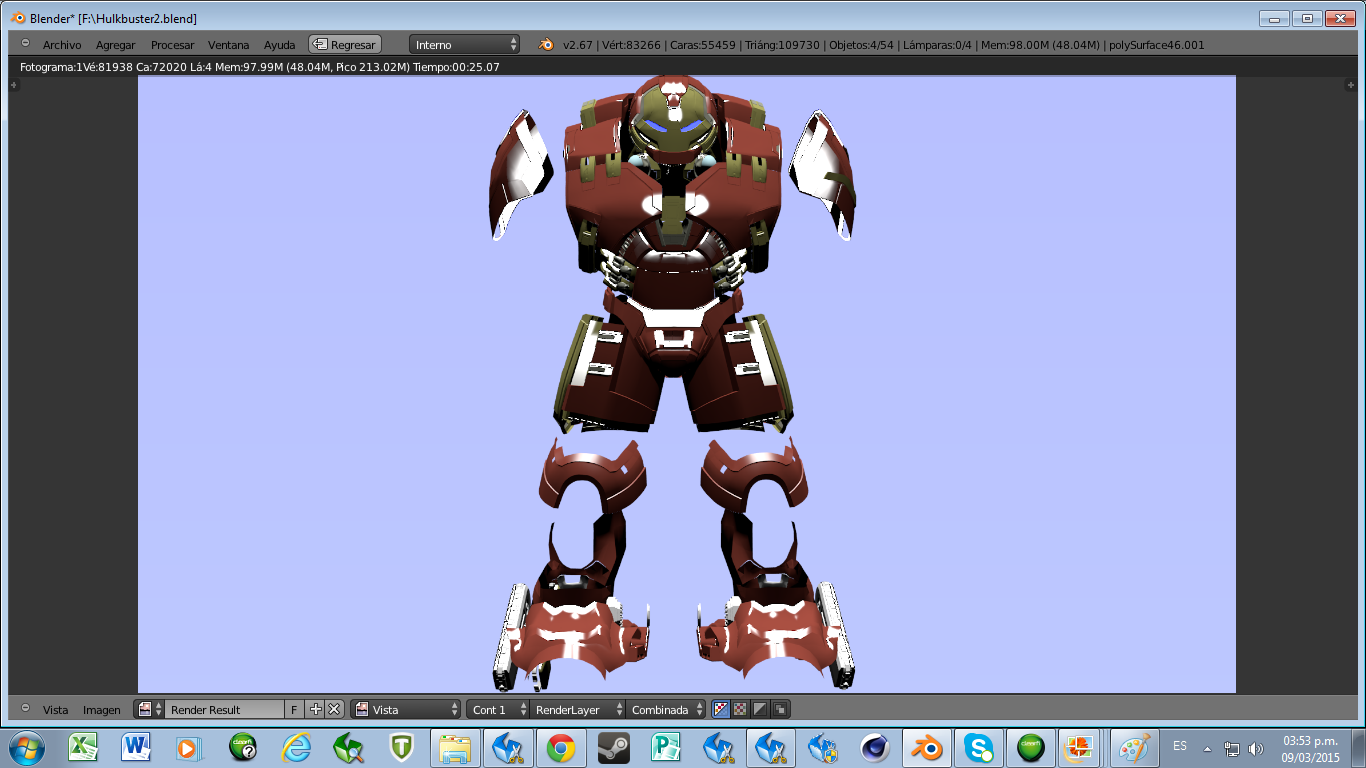Open the green T shield taskbar icon
The height and width of the screenshot is (768, 1366).
tap(402, 747)
